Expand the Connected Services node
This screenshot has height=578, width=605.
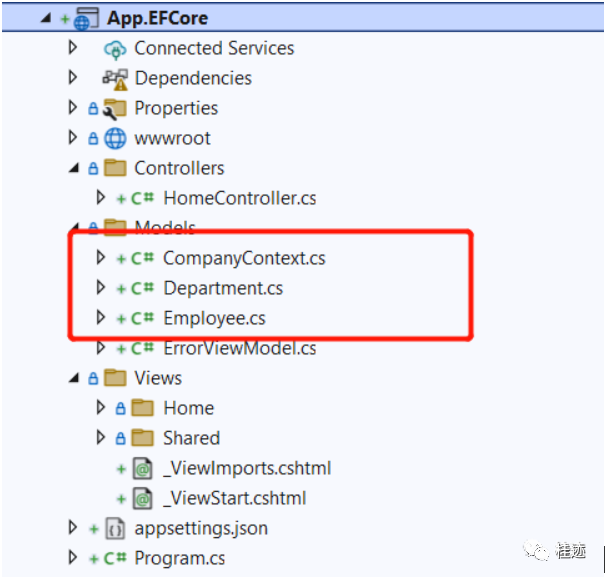(73, 47)
